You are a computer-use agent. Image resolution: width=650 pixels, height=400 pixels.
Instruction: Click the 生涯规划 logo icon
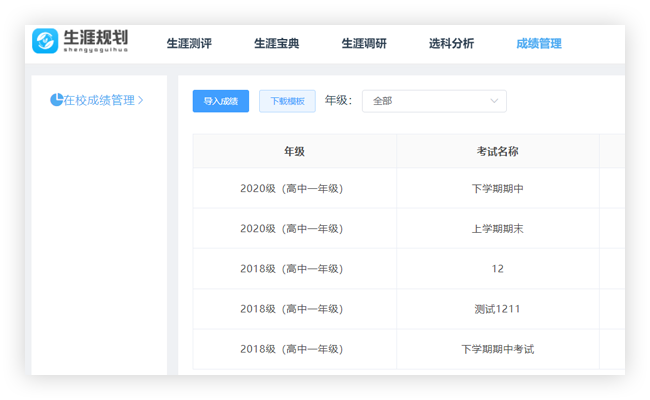(x=45, y=41)
